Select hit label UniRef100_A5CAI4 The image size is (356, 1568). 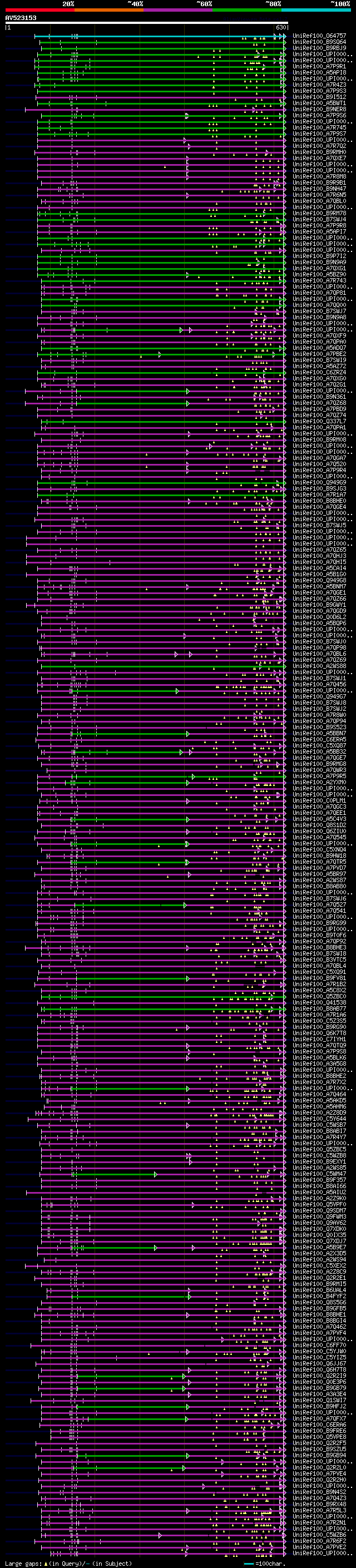[319, 568]
